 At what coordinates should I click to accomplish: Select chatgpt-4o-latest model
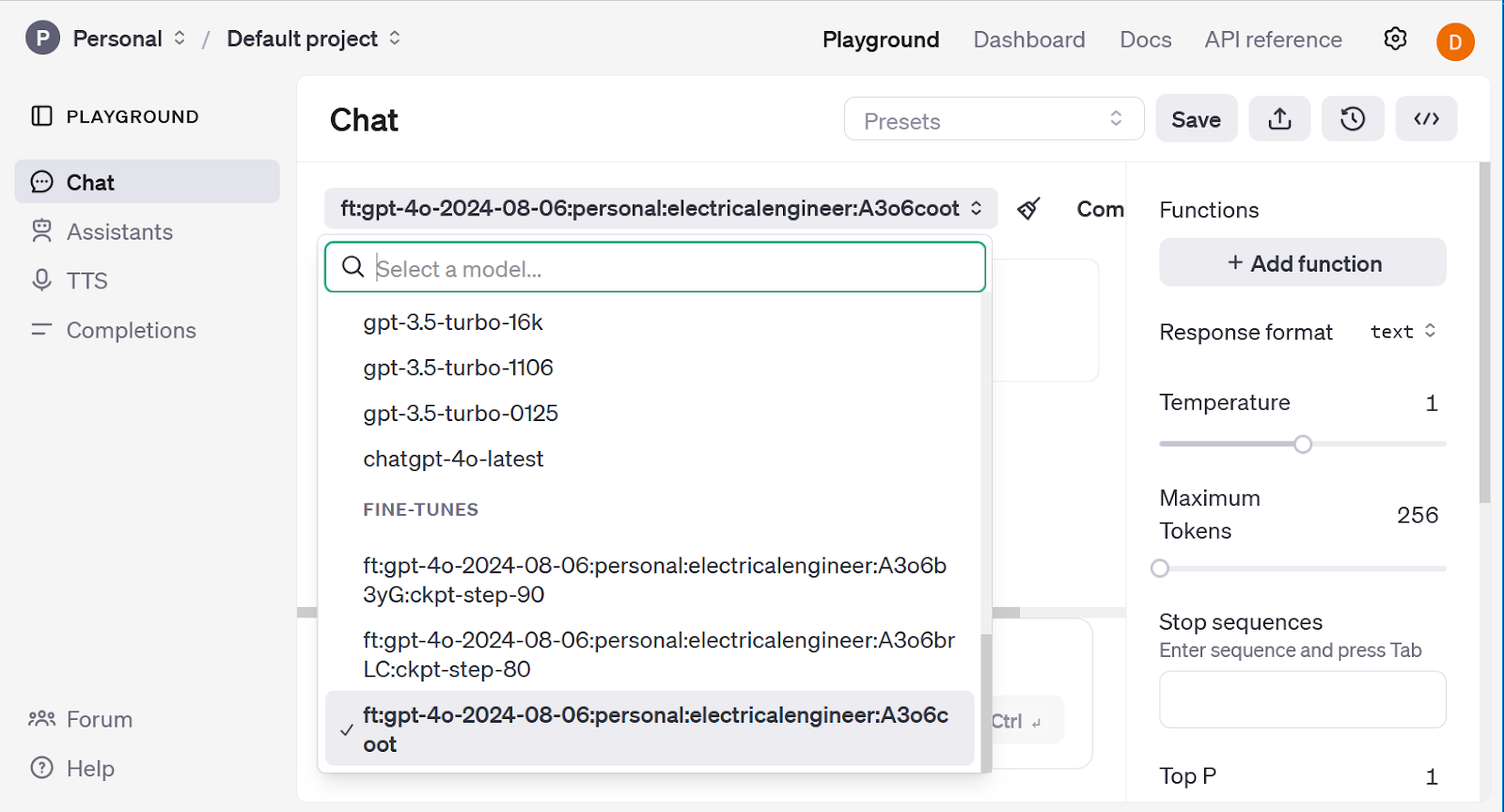coord(453,459)
